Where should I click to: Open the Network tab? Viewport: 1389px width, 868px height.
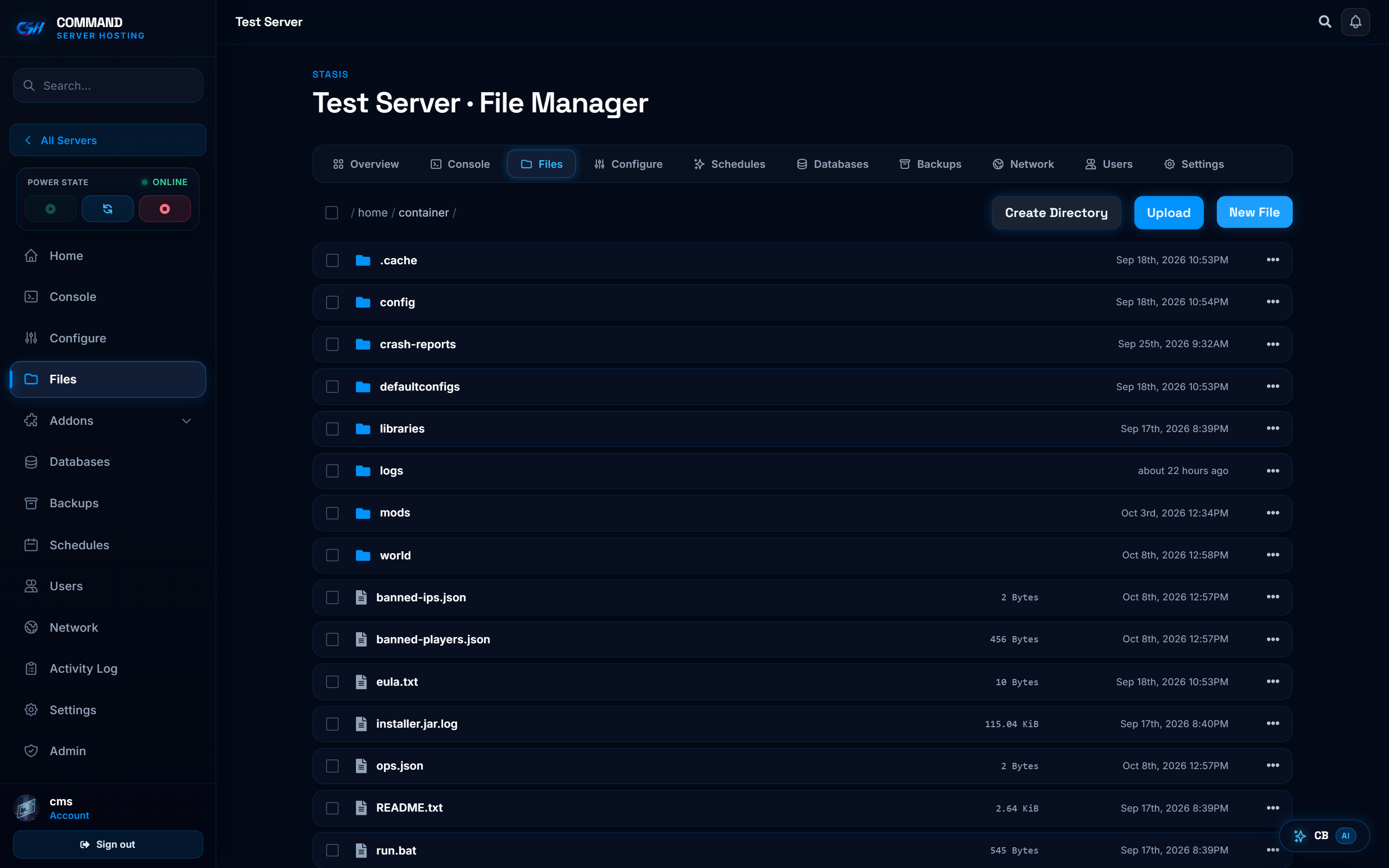1023,164
